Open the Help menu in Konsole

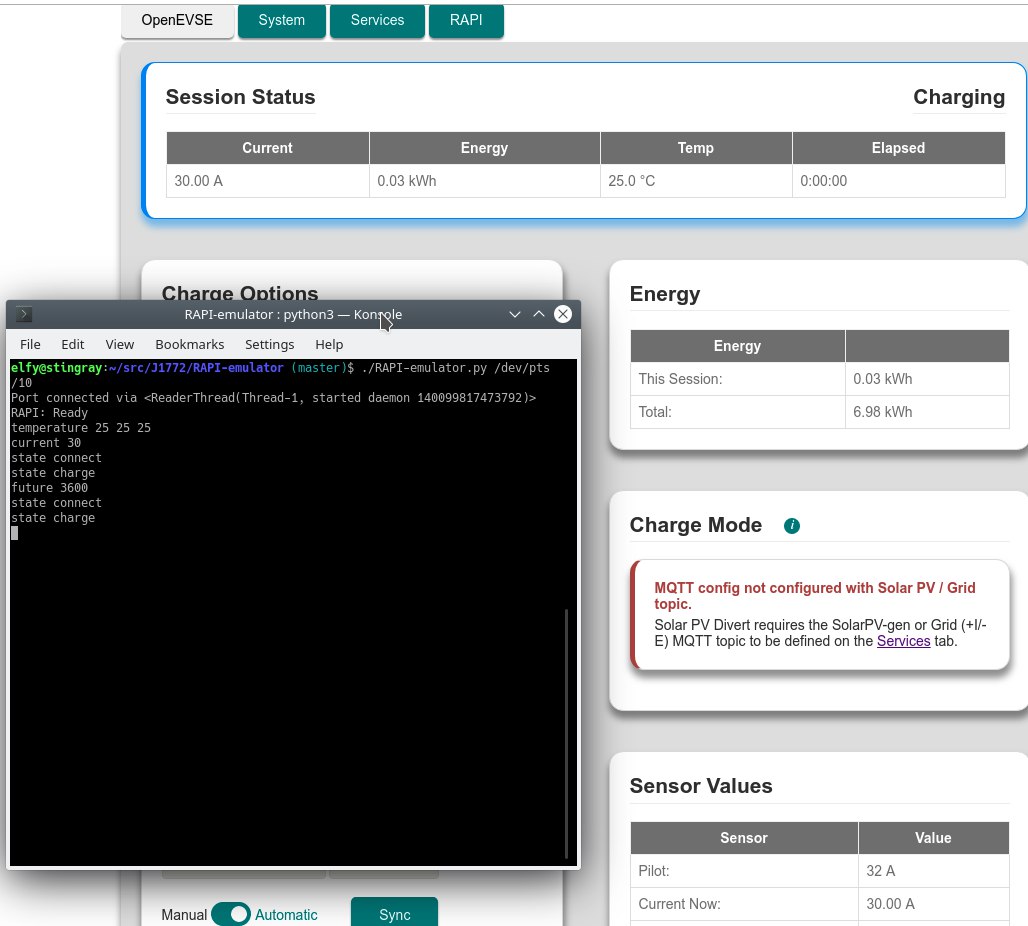click(329, 344)
